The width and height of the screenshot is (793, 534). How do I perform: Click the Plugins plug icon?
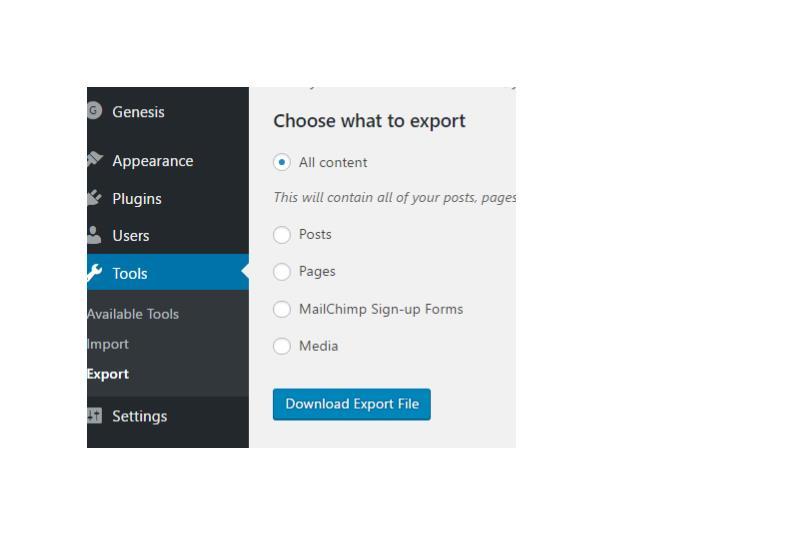[x=95, y=198]
